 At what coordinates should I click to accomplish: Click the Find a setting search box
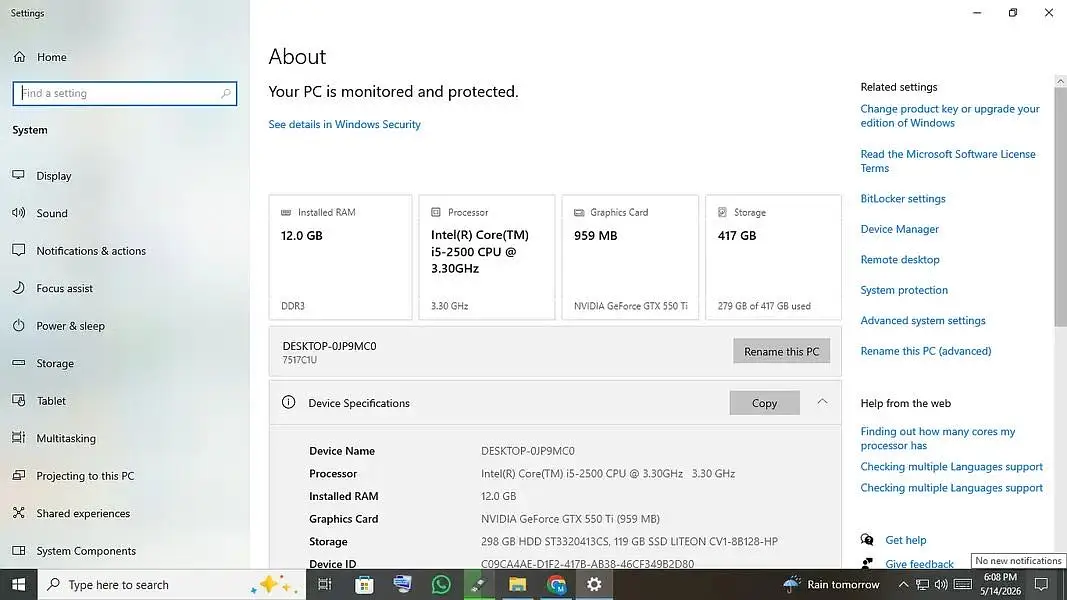tap(125, 93)
